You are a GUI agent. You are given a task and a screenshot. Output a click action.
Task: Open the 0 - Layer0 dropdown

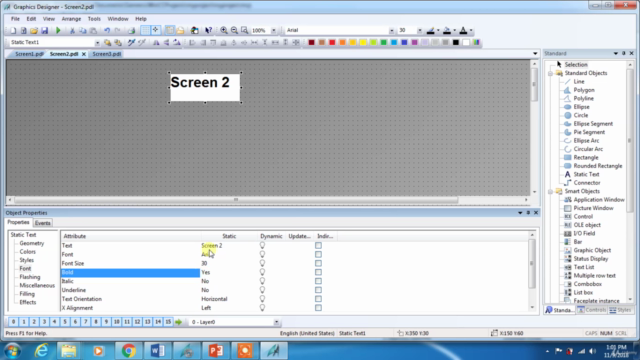276,322
